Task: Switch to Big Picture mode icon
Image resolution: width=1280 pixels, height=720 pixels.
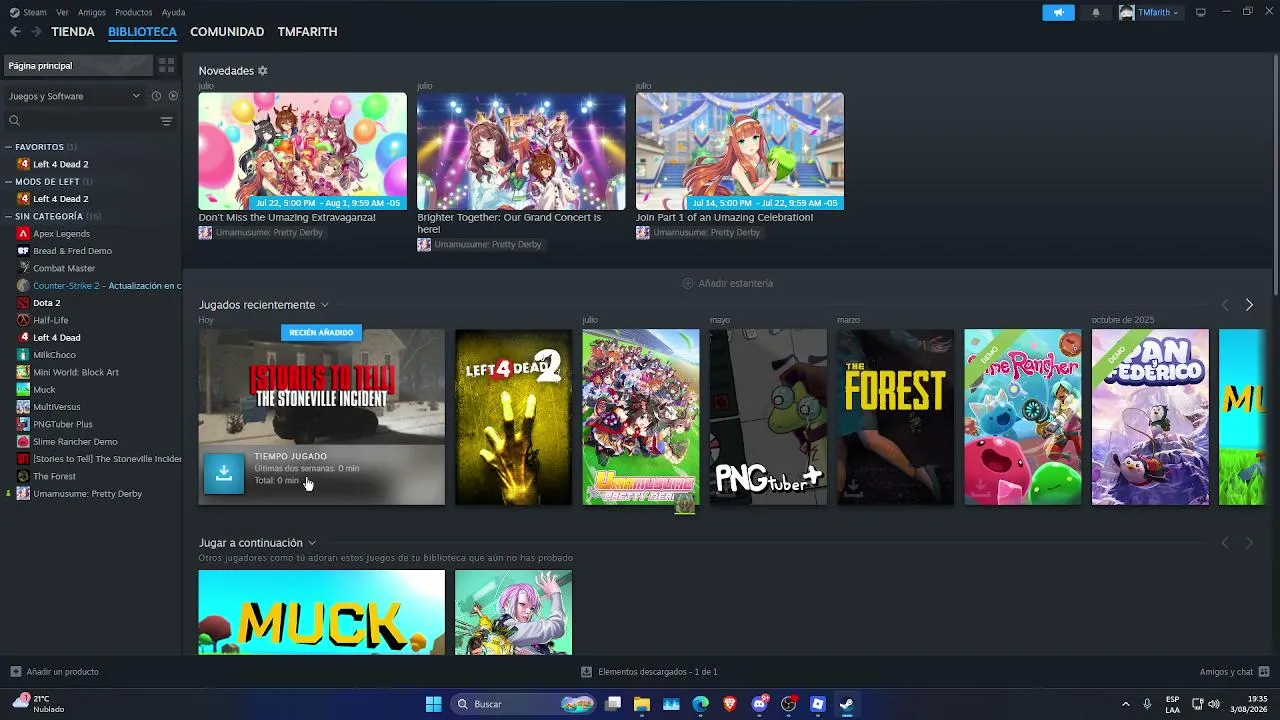Action: pyautogui.click(x=1201, y=12)
